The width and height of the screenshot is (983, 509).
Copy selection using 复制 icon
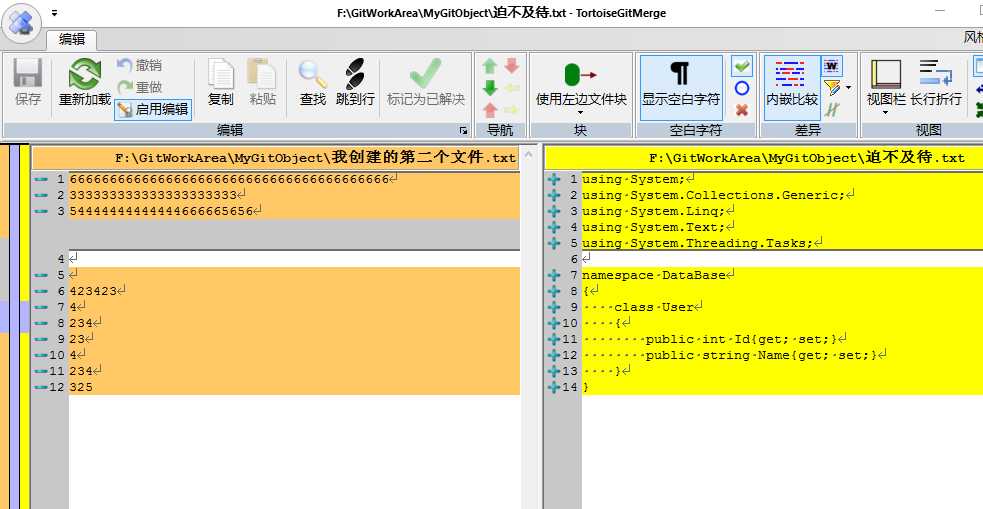pyautogui.click(x=221, y=82)
